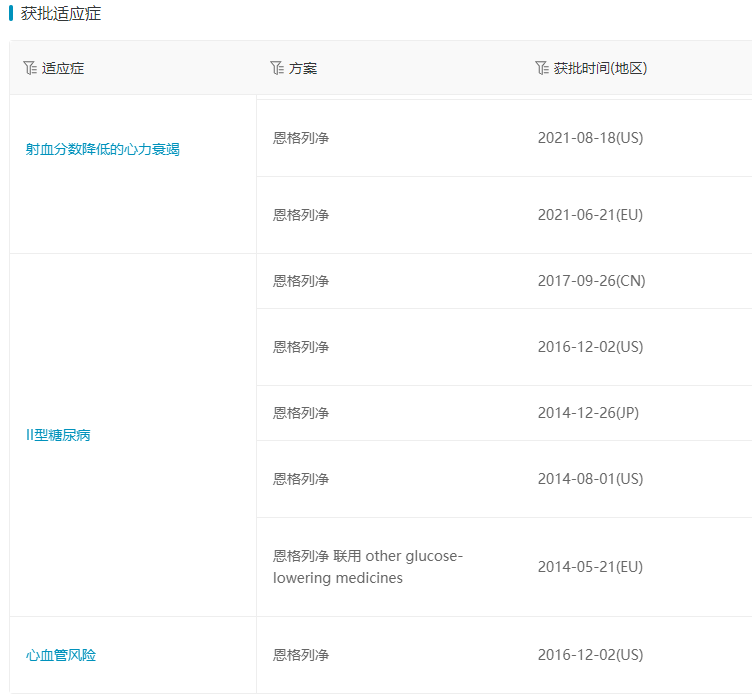752x700 pixels.
Task: Click the 2014-05-21(EU) approval date
Action: tap(590, 567)
